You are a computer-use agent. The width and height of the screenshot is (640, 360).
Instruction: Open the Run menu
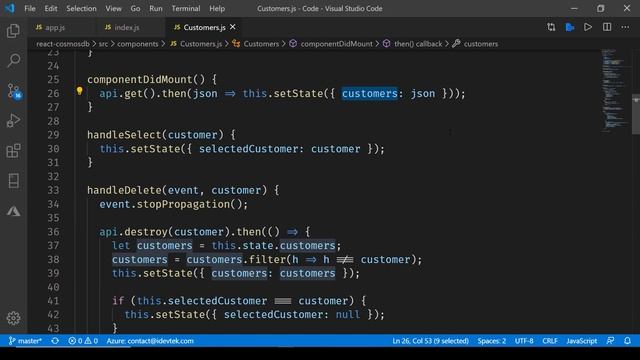156,9
